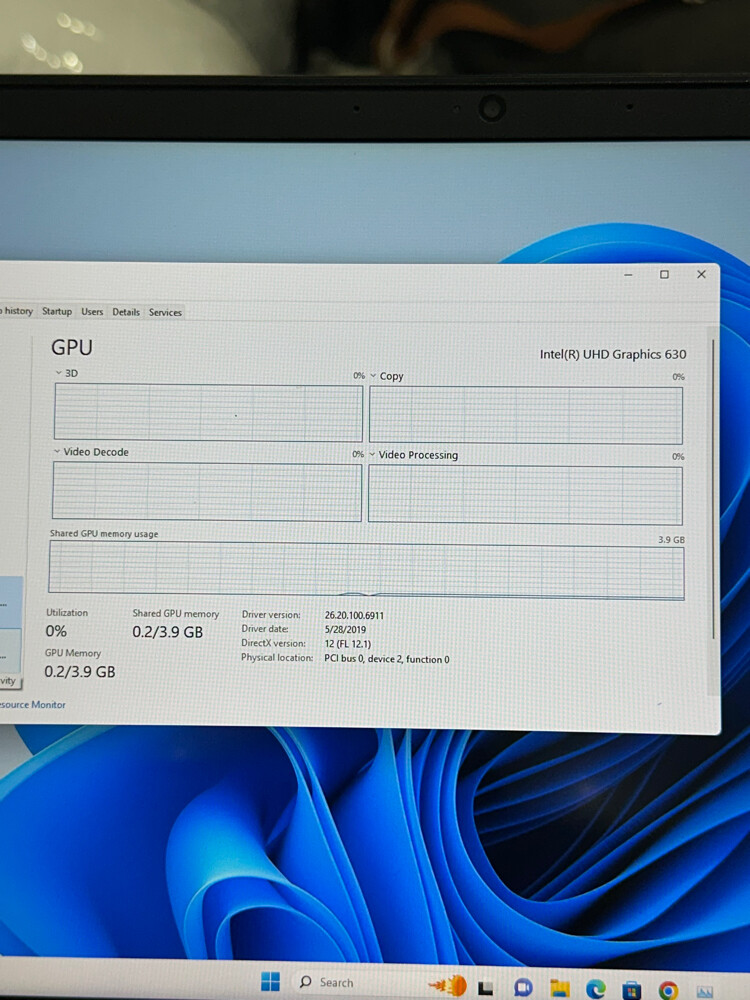This screenshot has height=1000, width=750.
Task: Launch the Chat app from taskbar
Action: tap(523, 988)
